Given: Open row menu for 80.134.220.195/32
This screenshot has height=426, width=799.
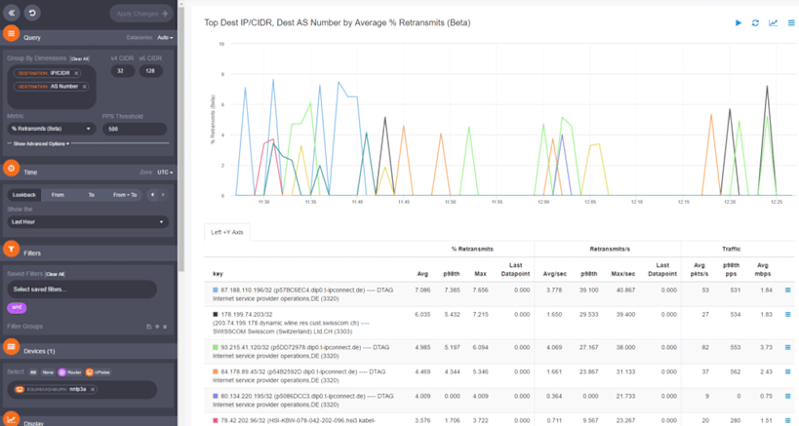Looking at the screenshot, I should pyautogui.click(x=788, y=396).
